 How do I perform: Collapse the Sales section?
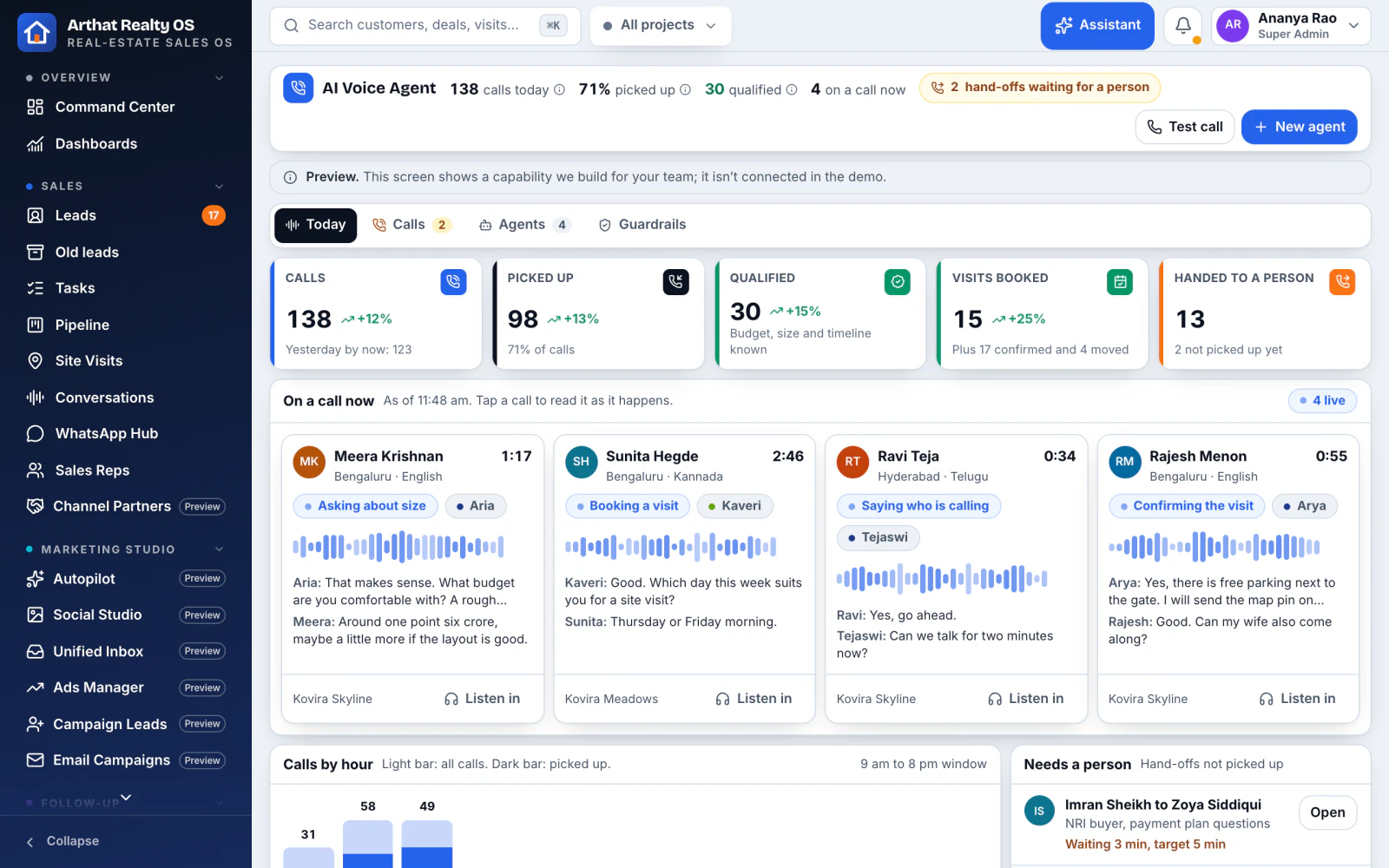(220, 187)
